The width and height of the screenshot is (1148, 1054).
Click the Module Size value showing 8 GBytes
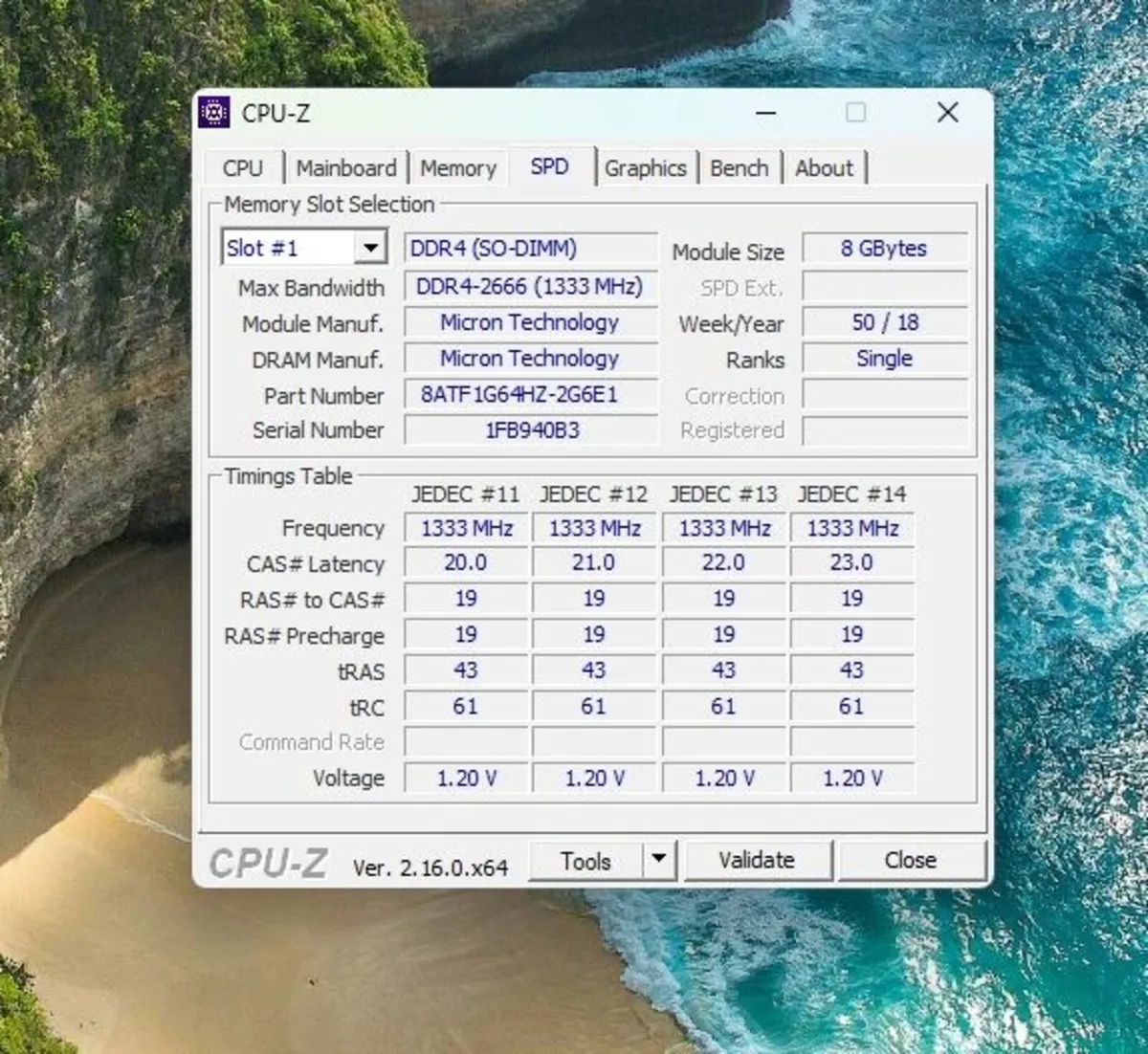[883, 249]
